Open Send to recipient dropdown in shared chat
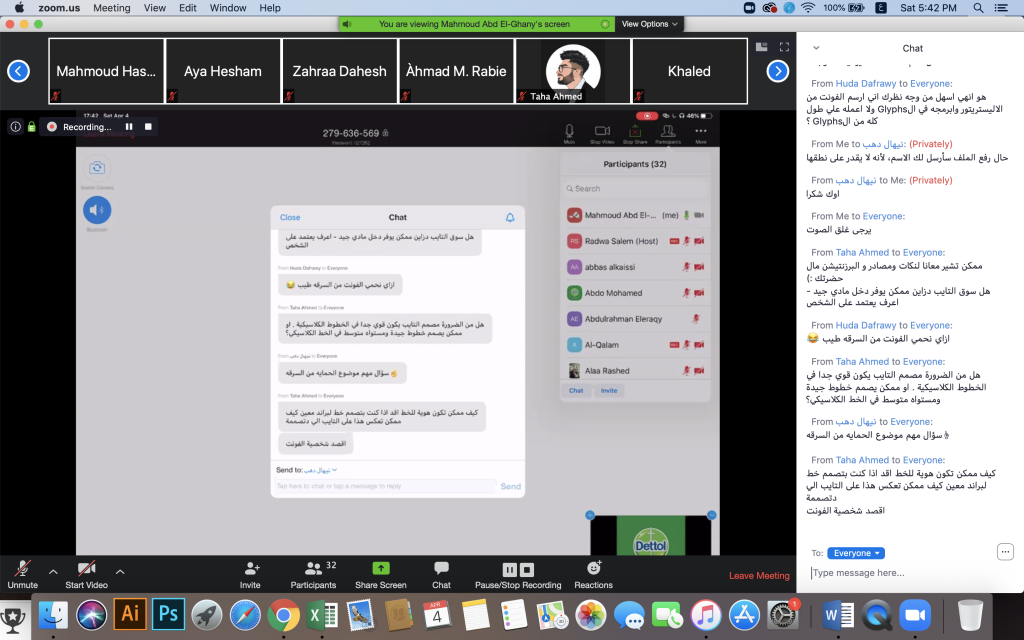The image size is (1024, 640). pyautogui.click(x=320, y=470)
